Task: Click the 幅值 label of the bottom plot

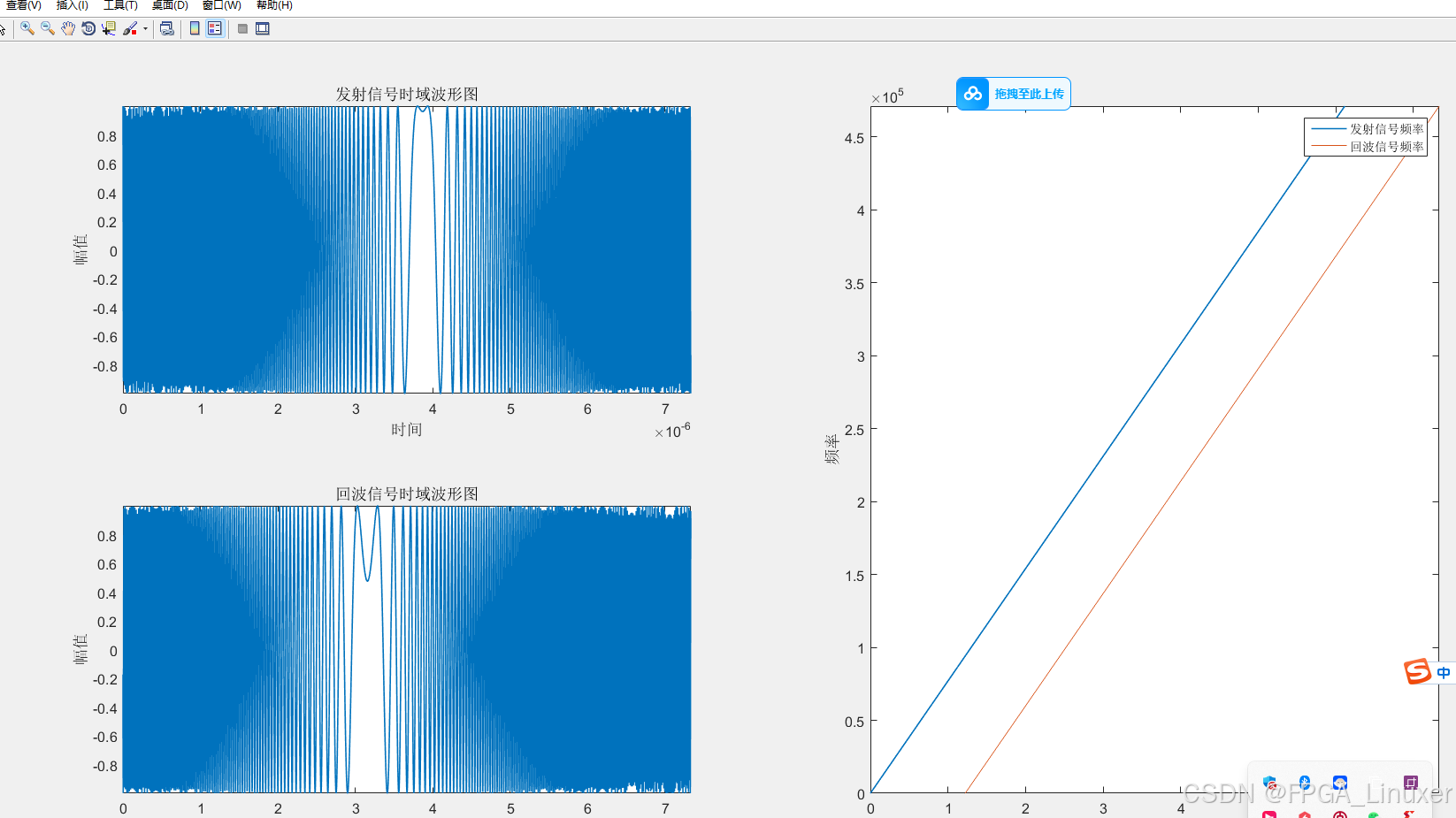Action: point(80,650)
